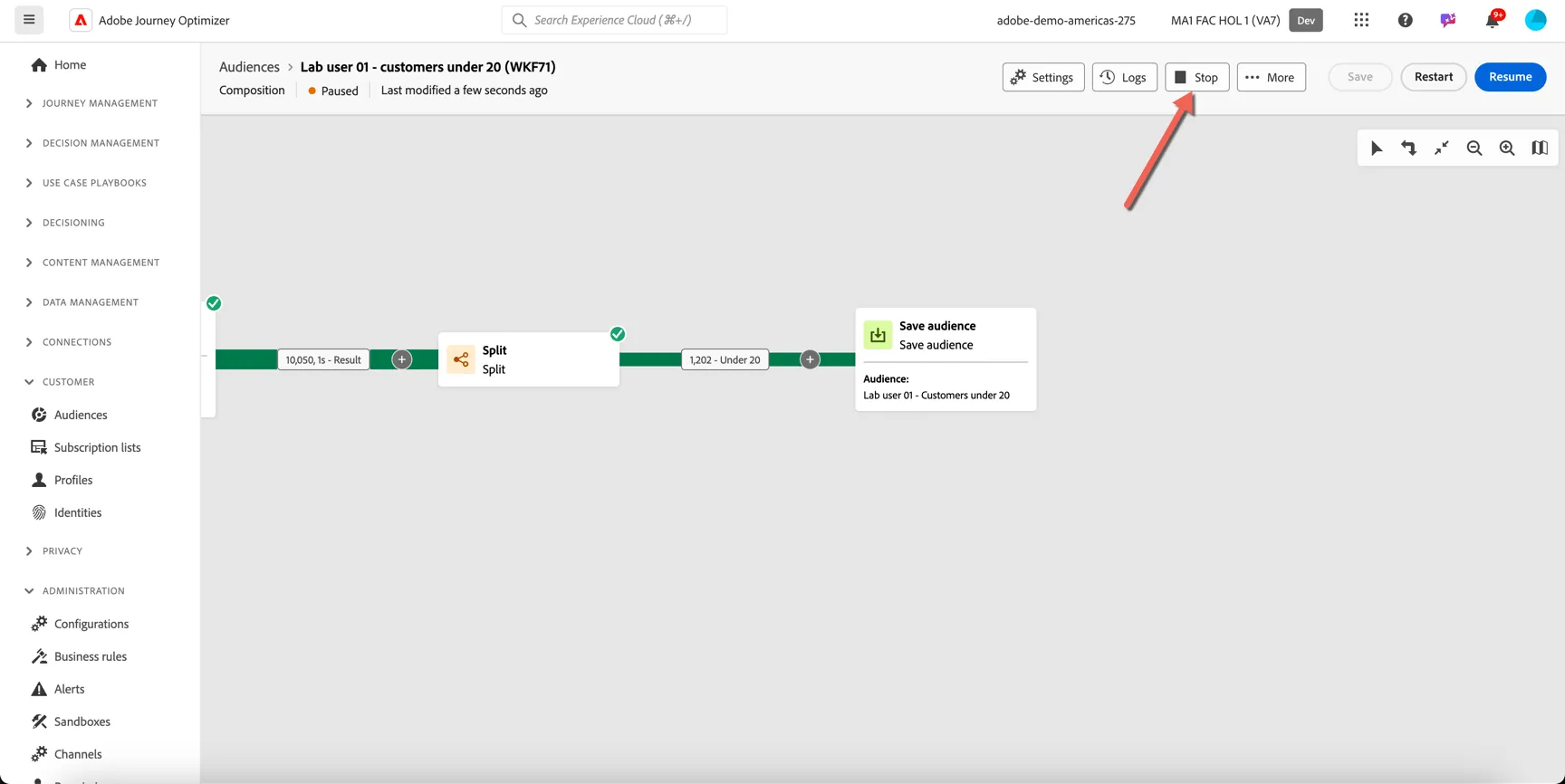Viewport: 1565px width, 784px height.
Task: Click the canvas rotate layout icon
Action: pos(1409,148)
